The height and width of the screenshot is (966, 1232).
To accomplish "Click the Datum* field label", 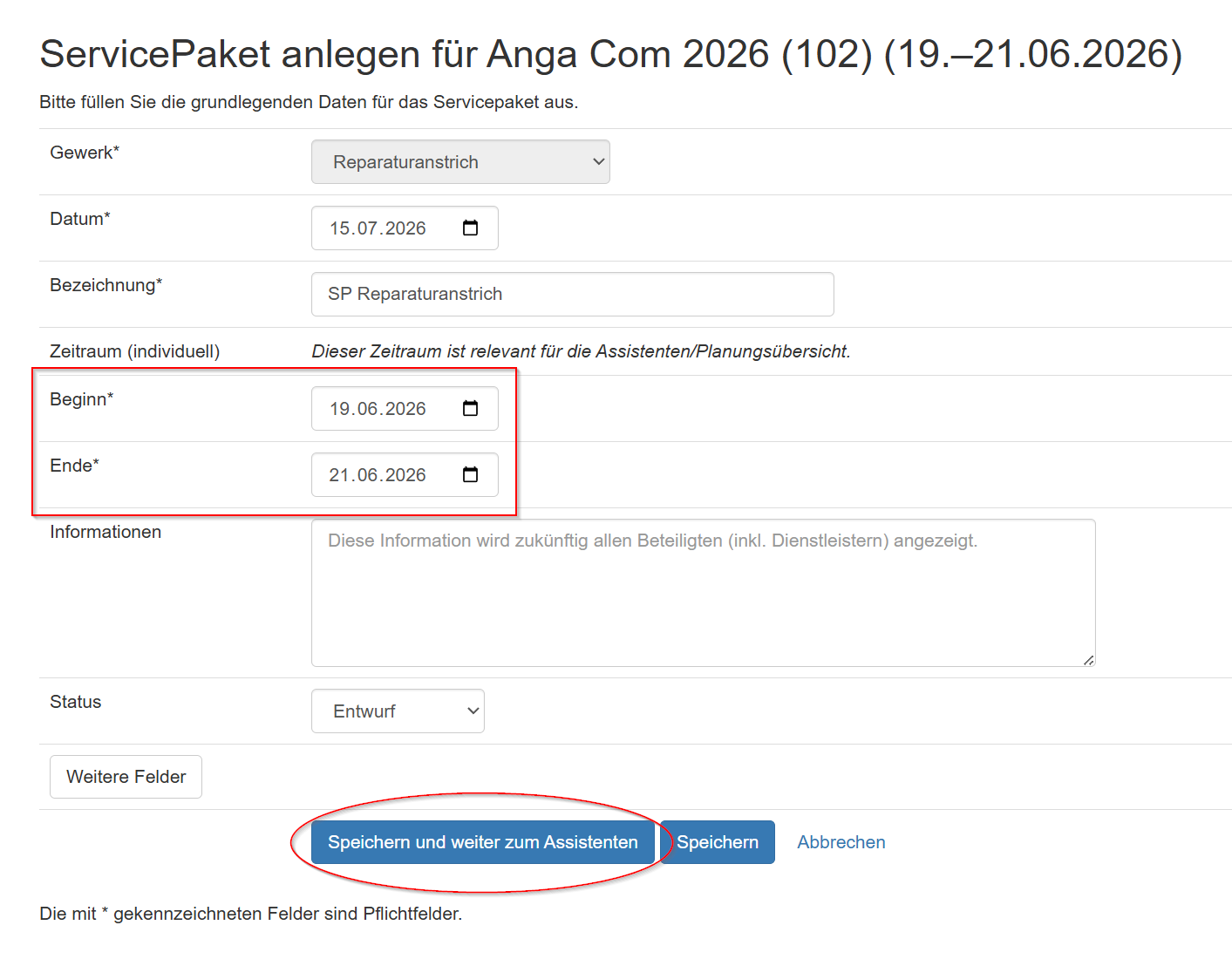I will pos(80,219).
